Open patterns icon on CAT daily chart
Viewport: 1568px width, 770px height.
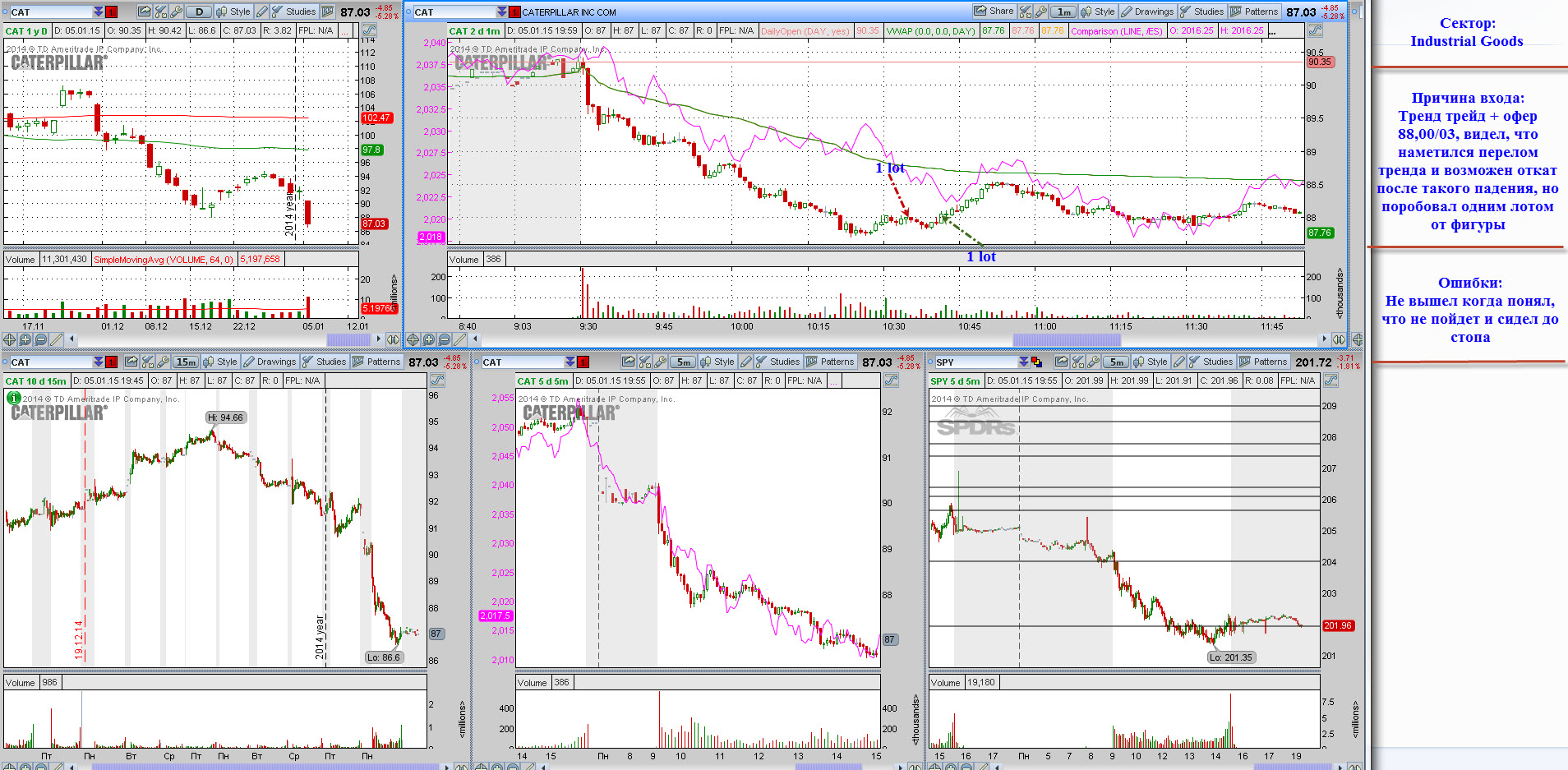[327, 12]
